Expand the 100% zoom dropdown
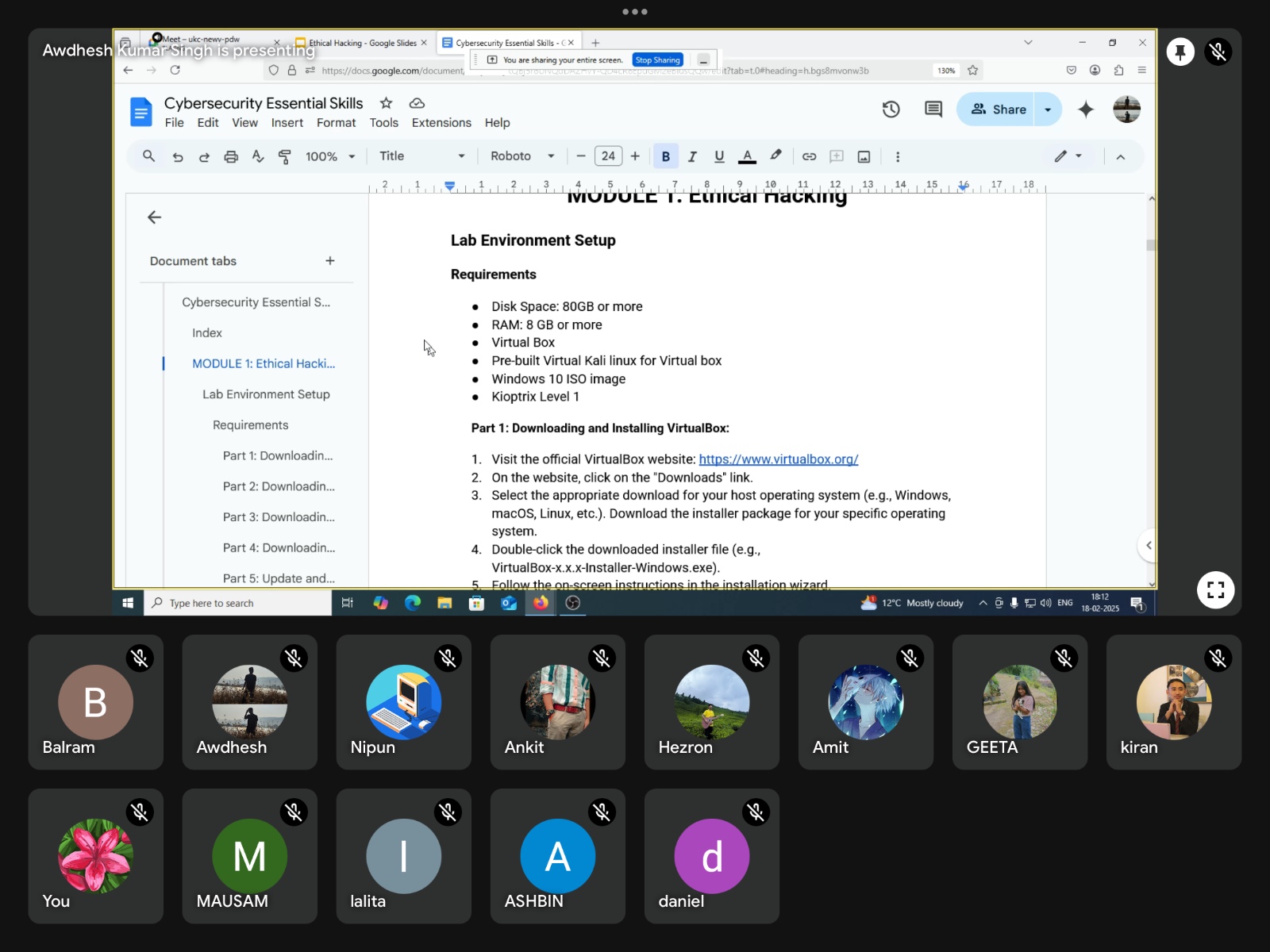This screenshot has height=952, width=1270. pos(330,157)
